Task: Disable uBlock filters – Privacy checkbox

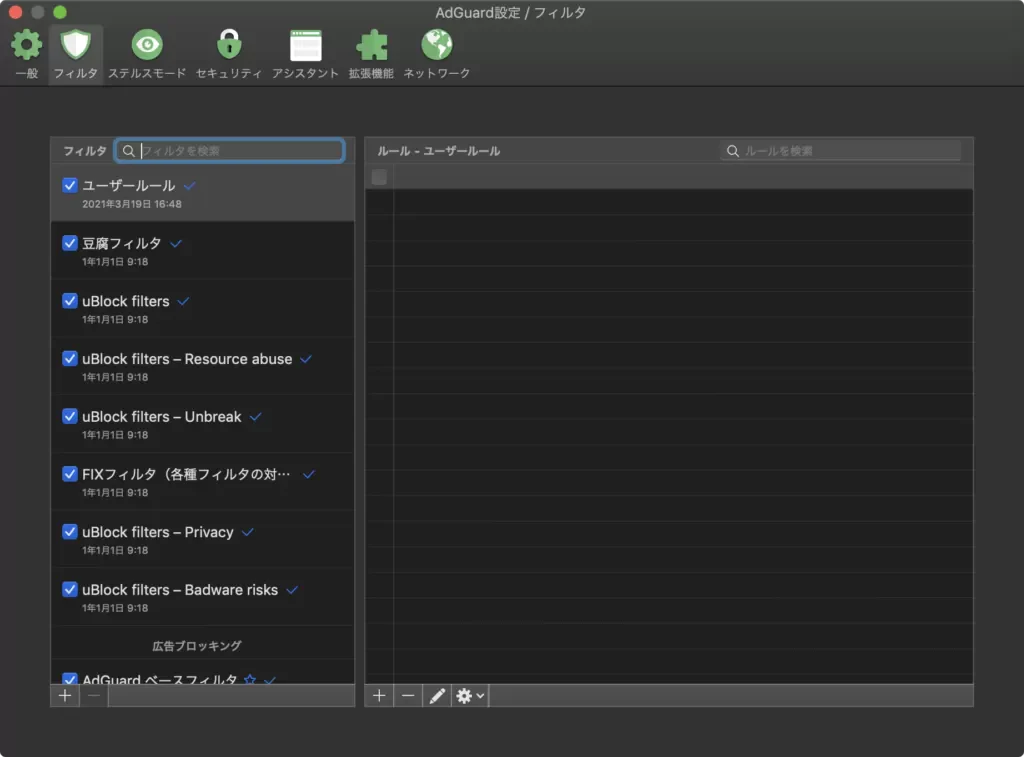Action: (70, 532)
